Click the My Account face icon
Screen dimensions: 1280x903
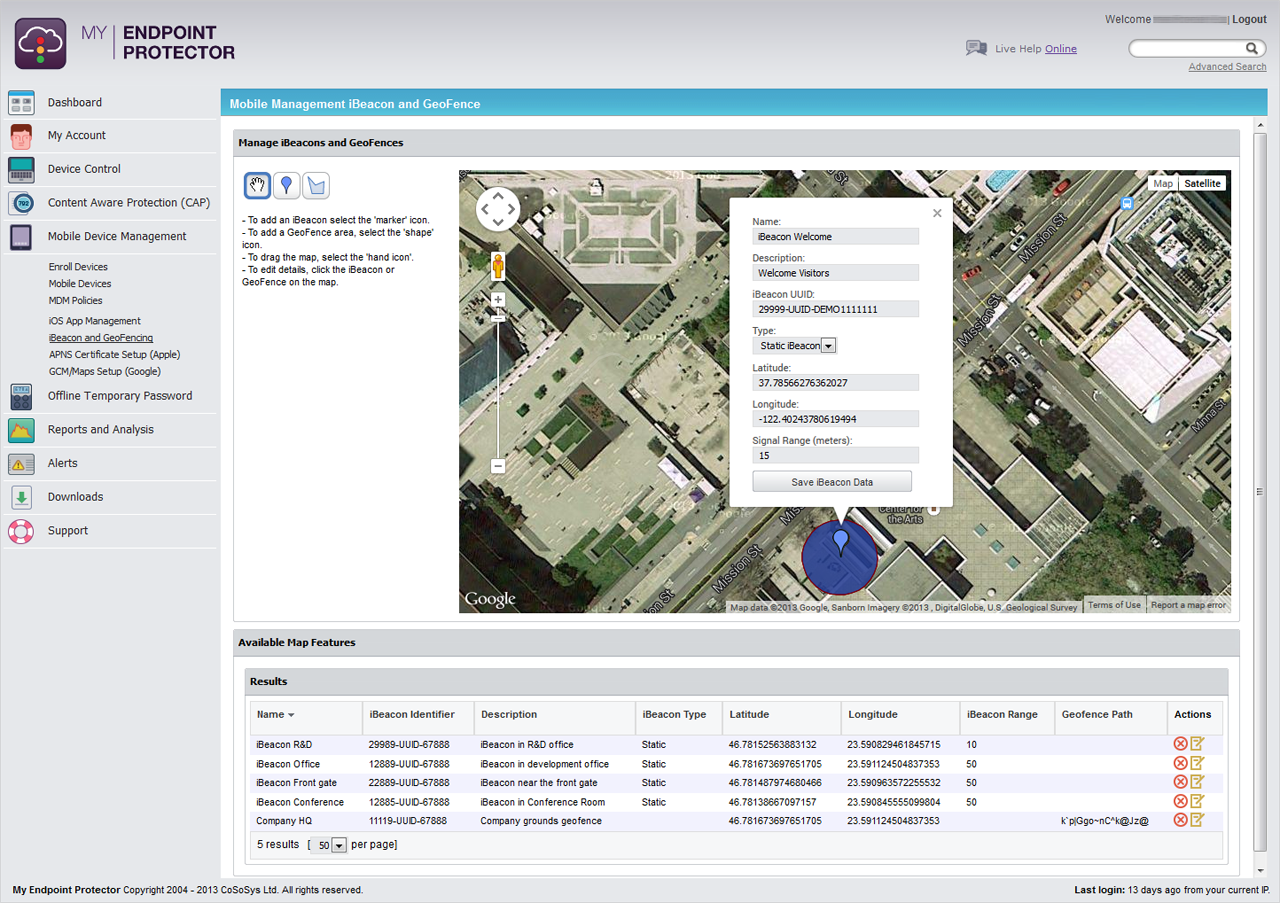21,136
